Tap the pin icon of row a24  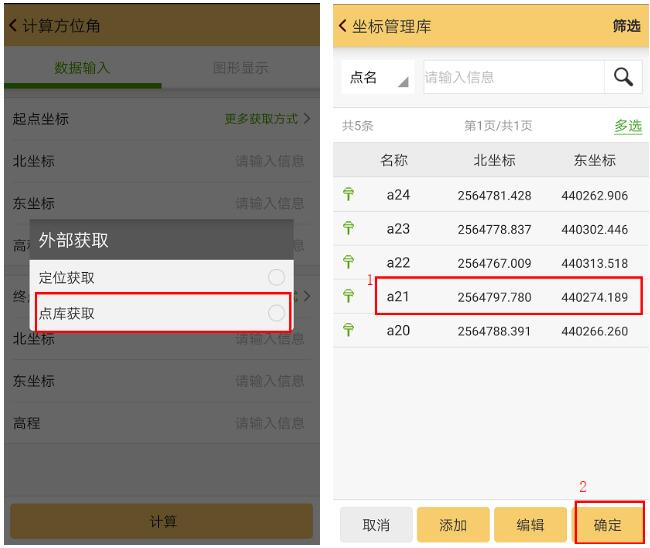click(x=348, y=194)
